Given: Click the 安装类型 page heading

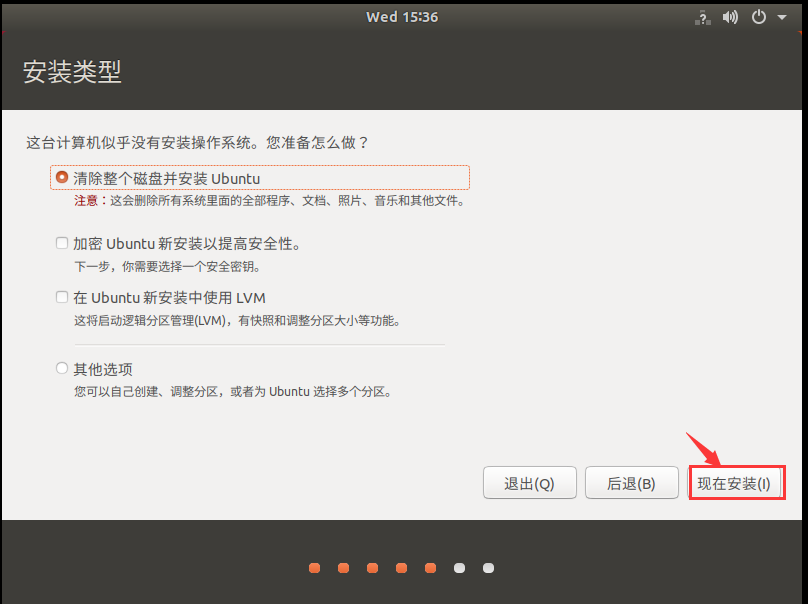Looking at the screenshot, I should pos(72,72).
